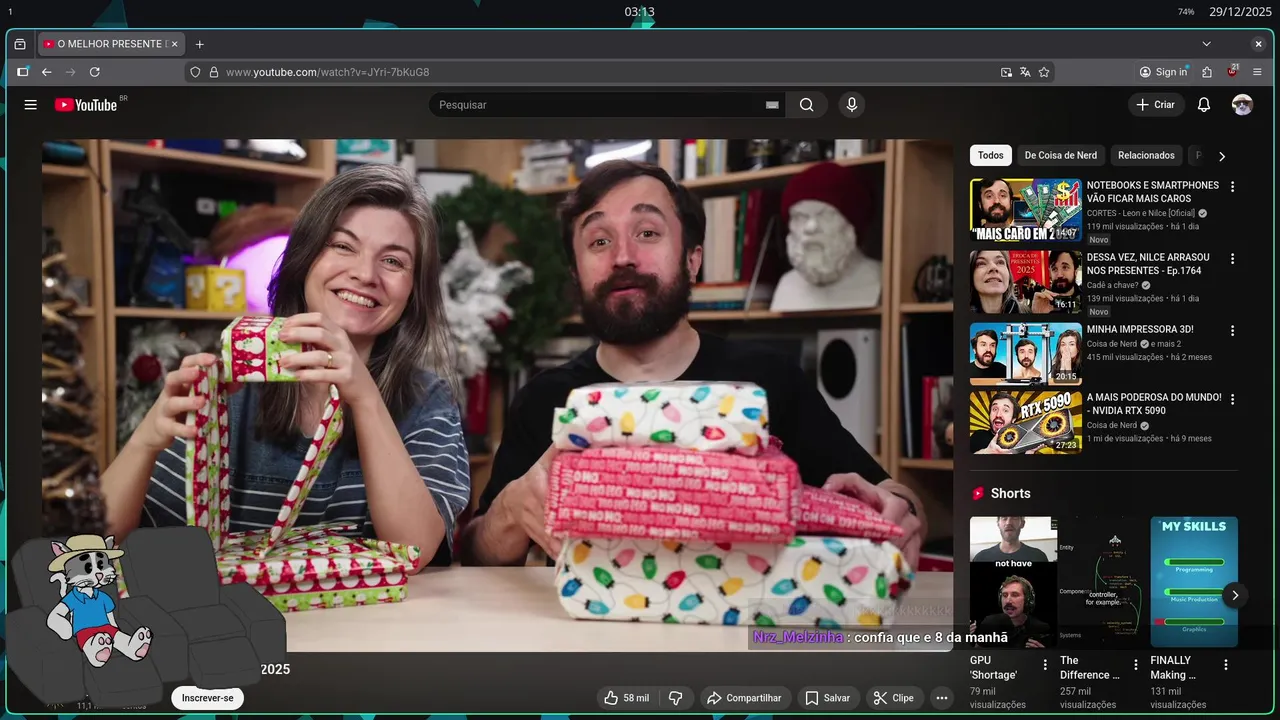Reload the page with the refresh icon
The width and height of the screenshot is (1280, 720).
click(95, 72)
